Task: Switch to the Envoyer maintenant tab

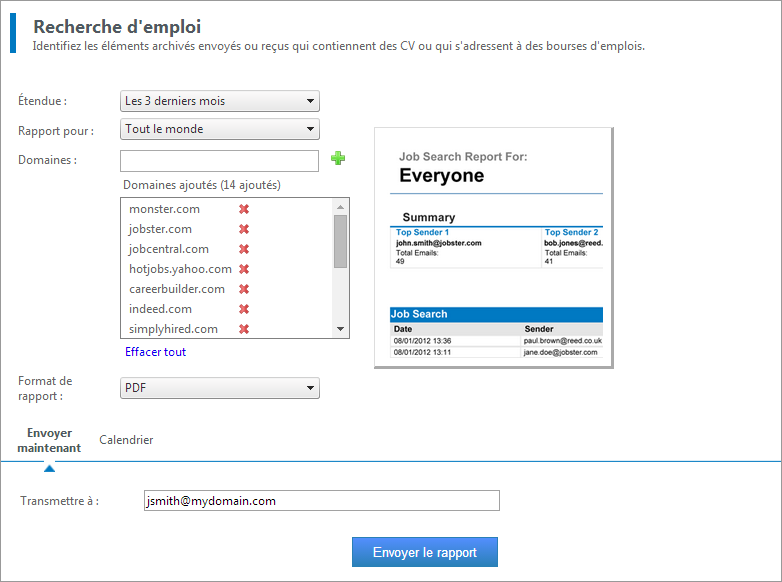Action: (49, 440)
